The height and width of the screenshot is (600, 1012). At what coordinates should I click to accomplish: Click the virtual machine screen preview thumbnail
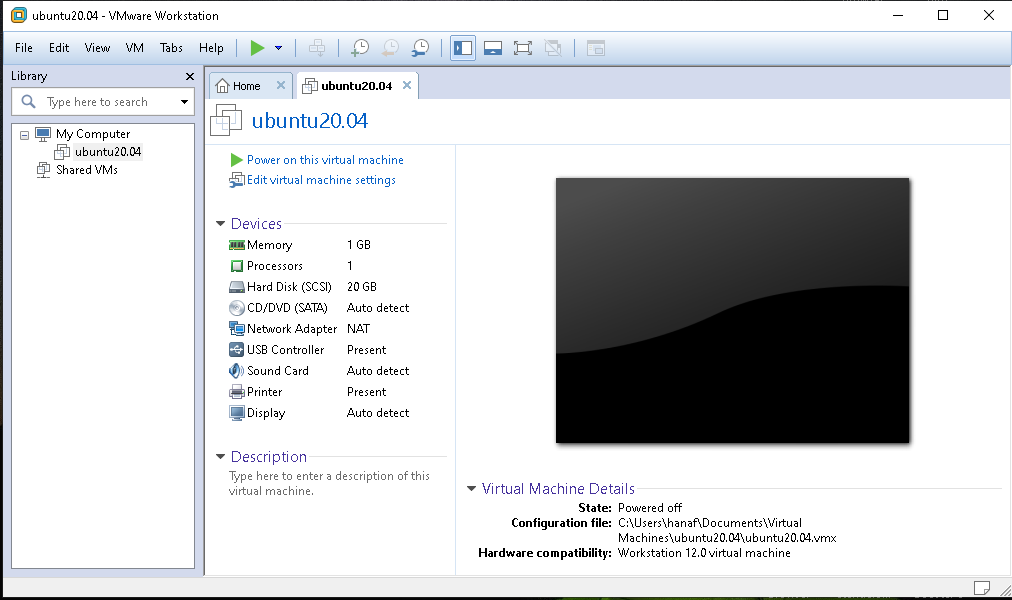pos(733,310)
